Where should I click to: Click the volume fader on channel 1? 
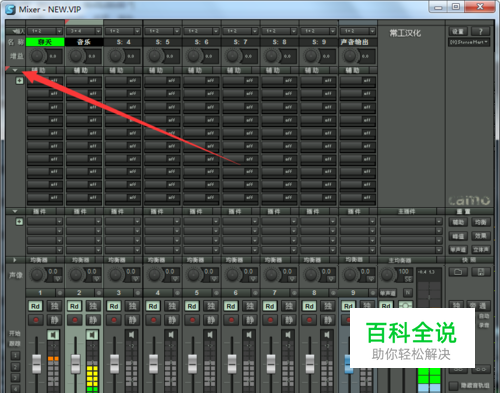tap(36, 364)
